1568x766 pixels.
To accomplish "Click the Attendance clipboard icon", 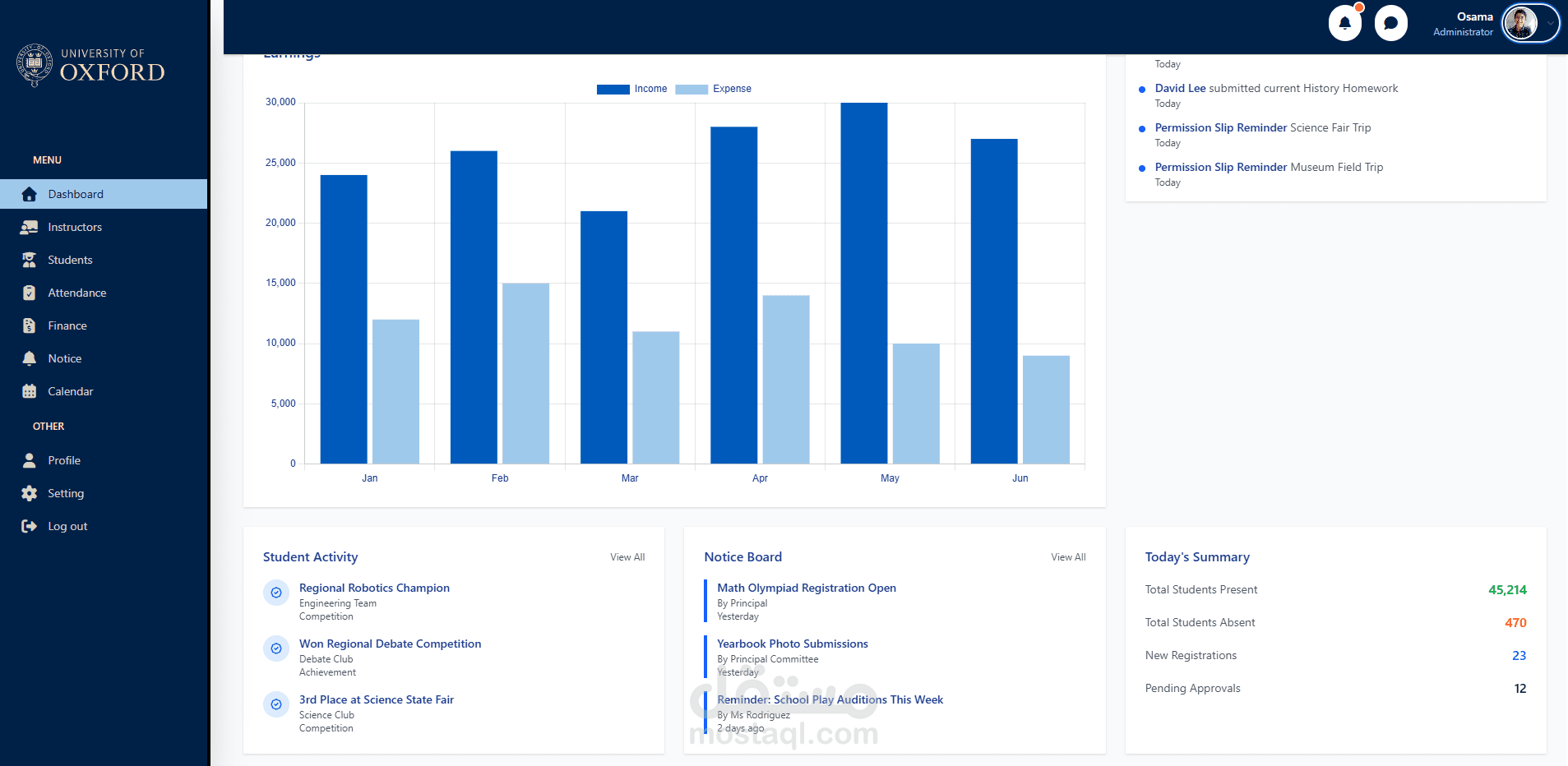I will click(30, 293).
